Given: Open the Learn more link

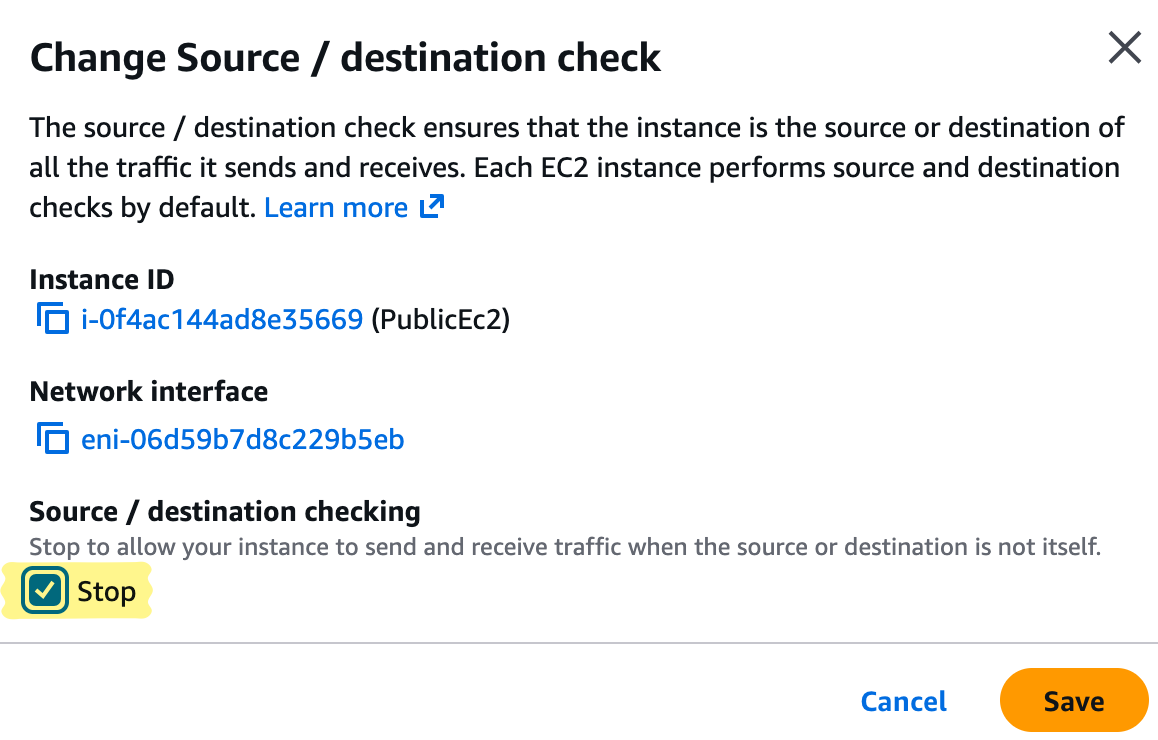Looking at the screenshot, I should click(336, 208).
